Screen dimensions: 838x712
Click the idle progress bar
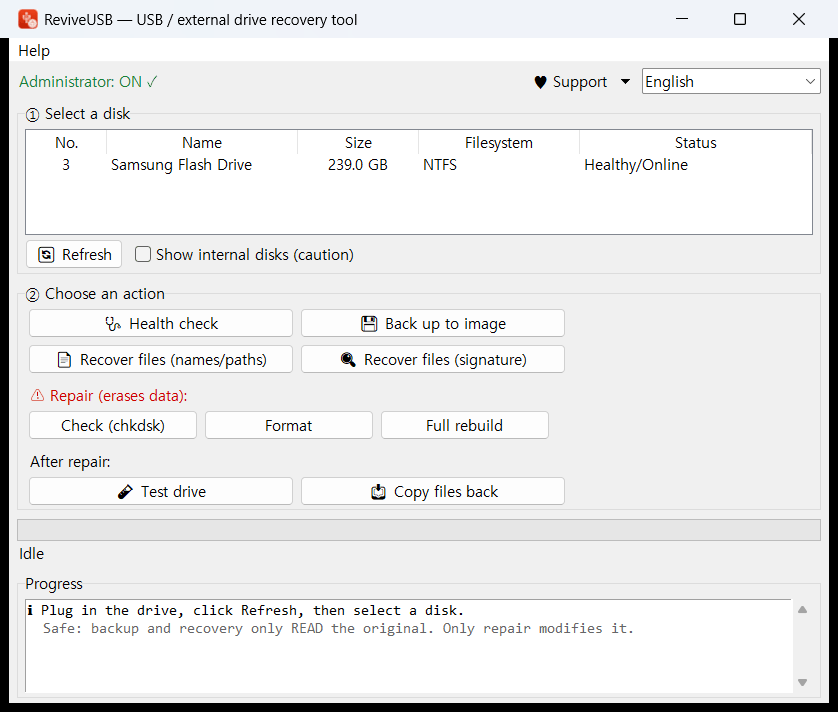pyautogui.click(x=419, y=530)
